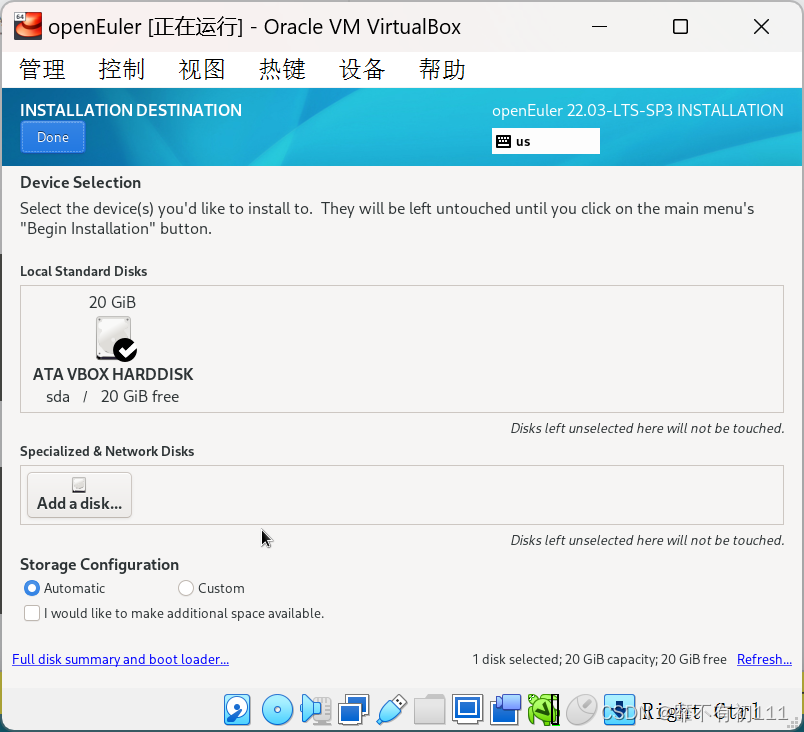Click the us keyboard layout indicator
The image size is (804, 732).
pyautogui.click(x=546, y=141)
